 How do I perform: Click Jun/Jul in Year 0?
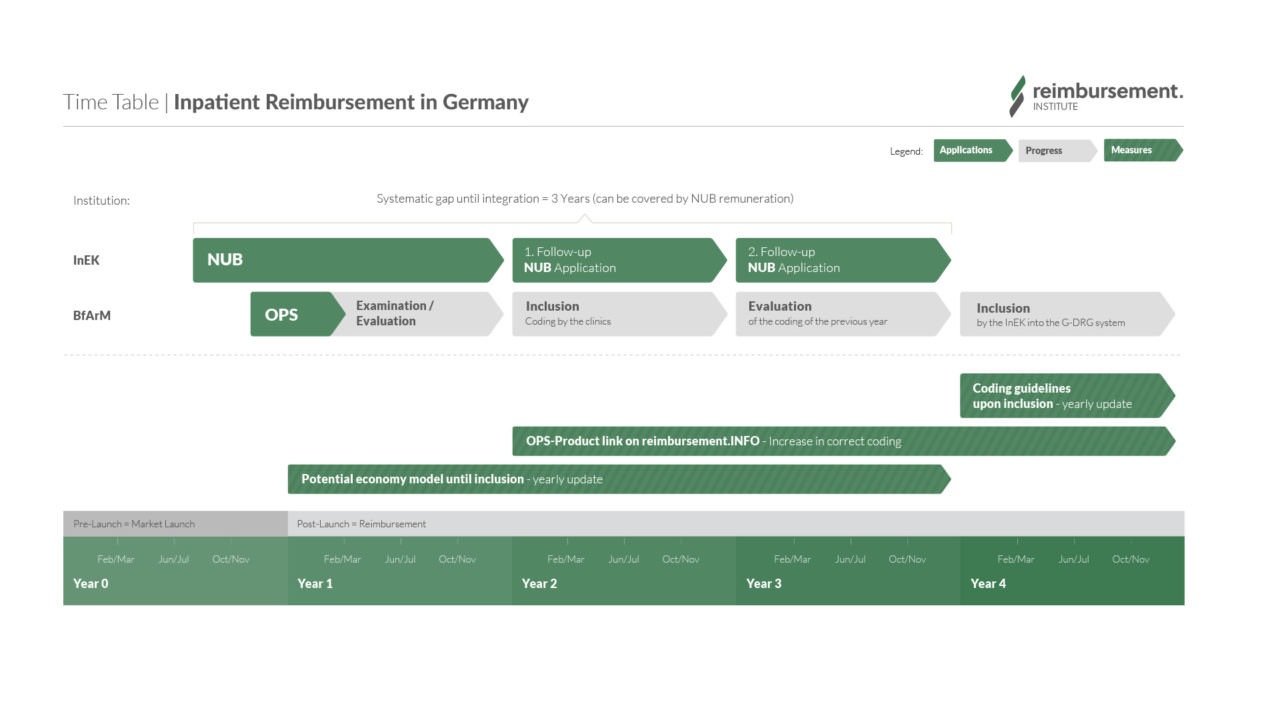click(x=174, y=560)
